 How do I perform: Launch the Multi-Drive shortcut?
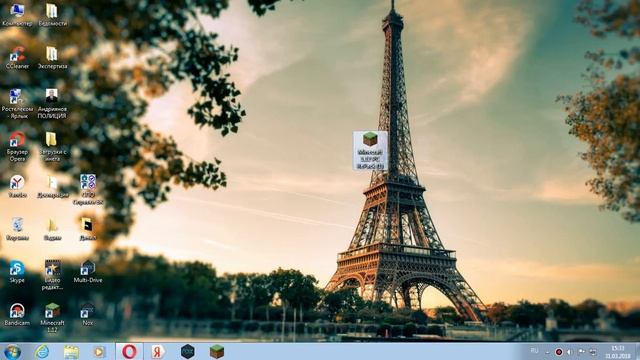click(x=88, y=272)
